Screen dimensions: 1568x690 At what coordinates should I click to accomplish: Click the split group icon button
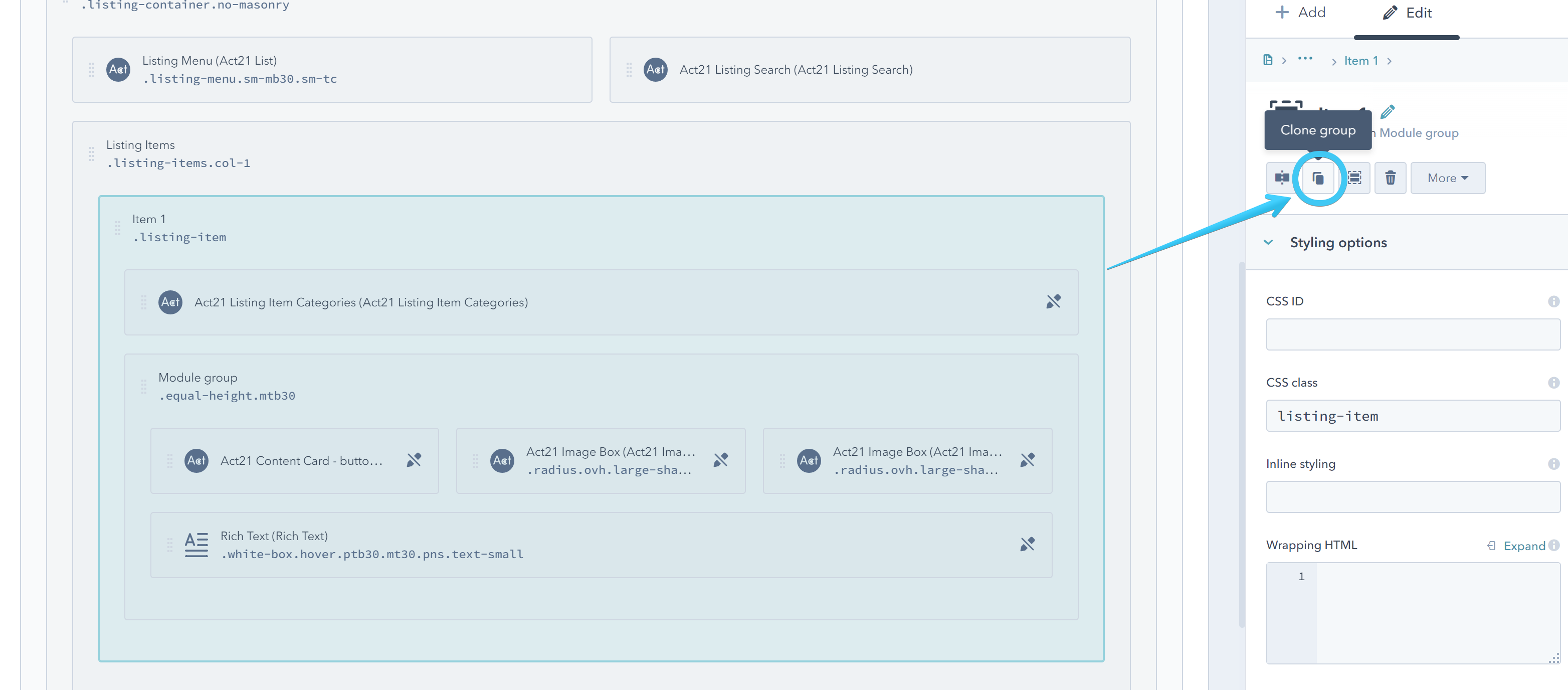pos(1282,178)
